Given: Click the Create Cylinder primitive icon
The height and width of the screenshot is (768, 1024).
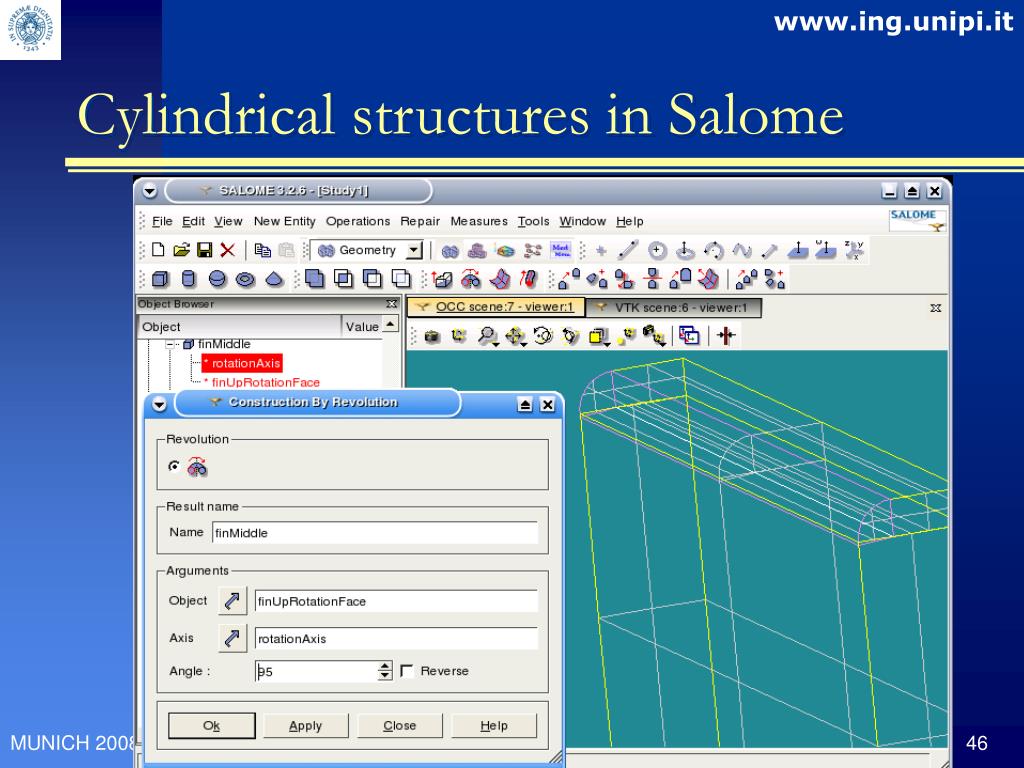Looking at the screenshot, I should 188,280.
